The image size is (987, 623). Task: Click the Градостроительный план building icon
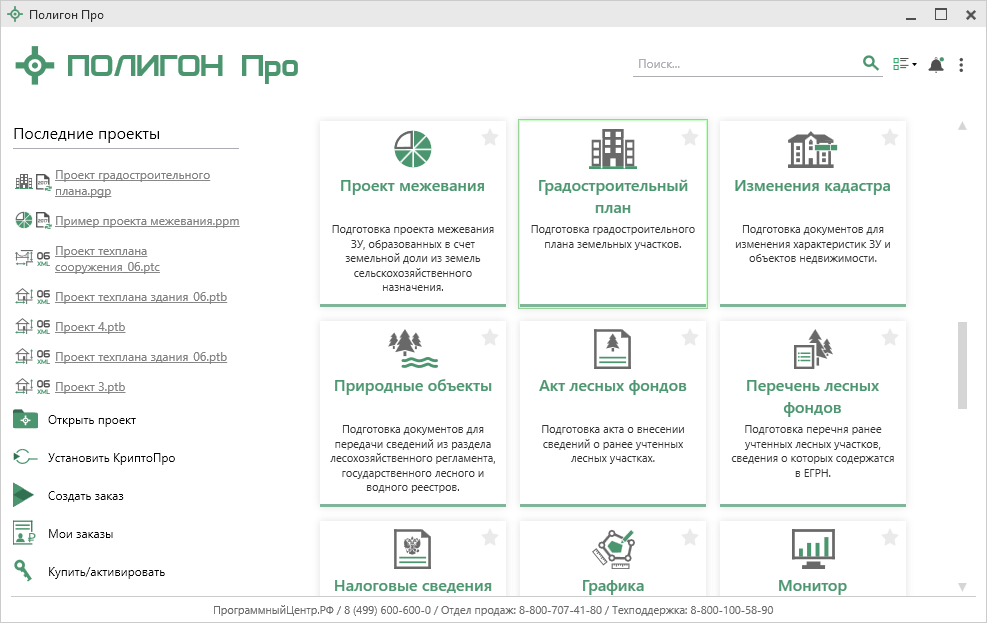point(612,149)
